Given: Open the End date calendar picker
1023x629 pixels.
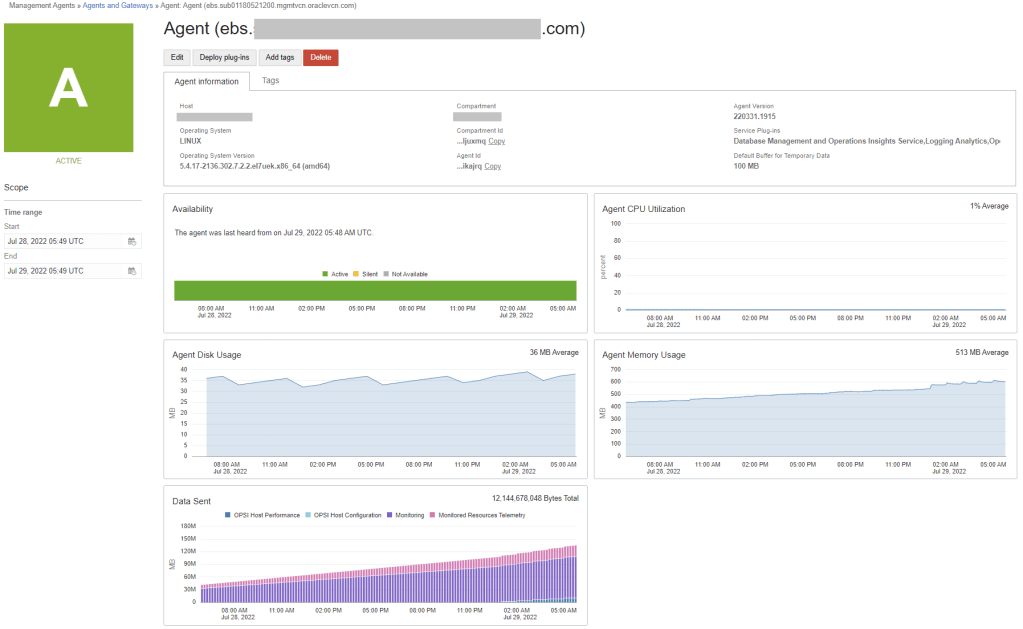Looking at the screenshot, I should [132, 271].
